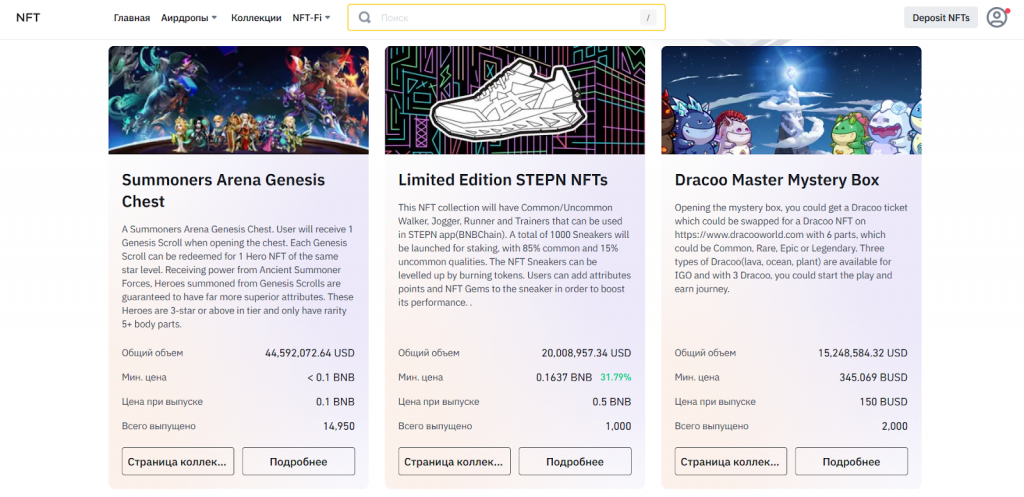Open the Главная menu item
1024x497 pixels.
point(132,18)
